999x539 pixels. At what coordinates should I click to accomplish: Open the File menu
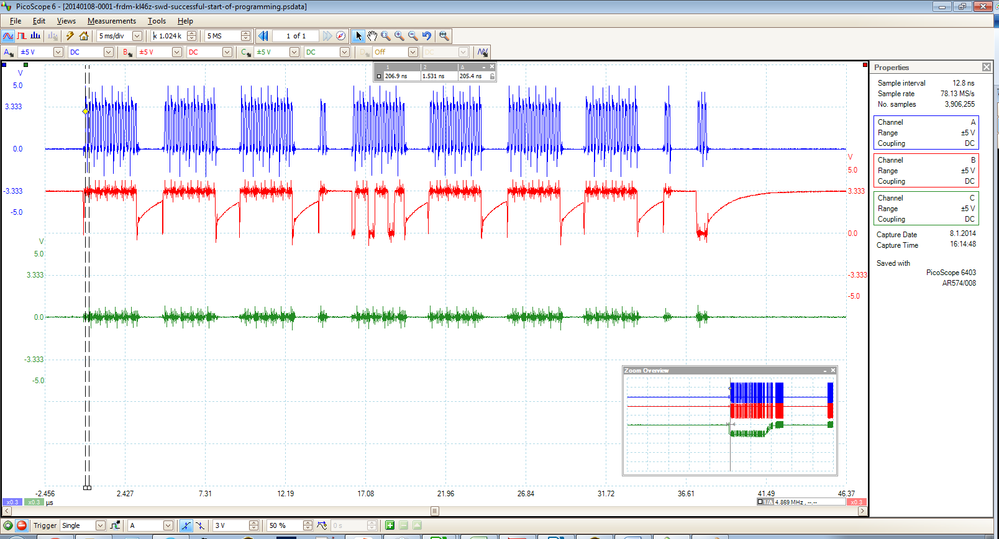pos(15,21)
